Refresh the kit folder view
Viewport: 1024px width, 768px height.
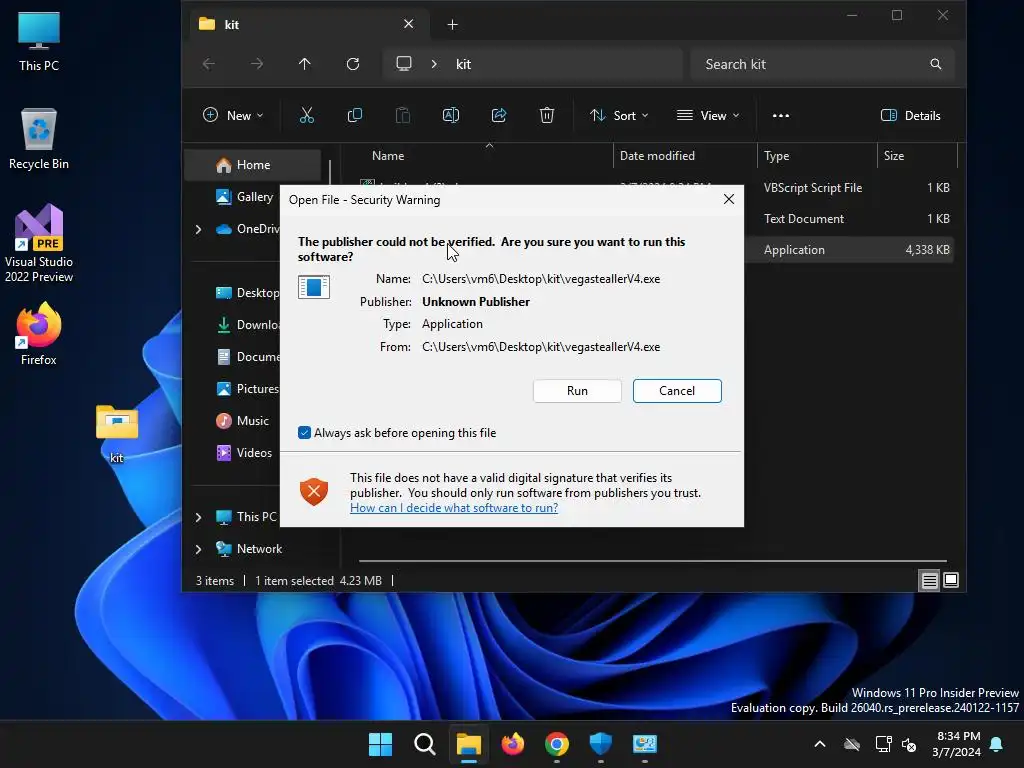(353, 64)
